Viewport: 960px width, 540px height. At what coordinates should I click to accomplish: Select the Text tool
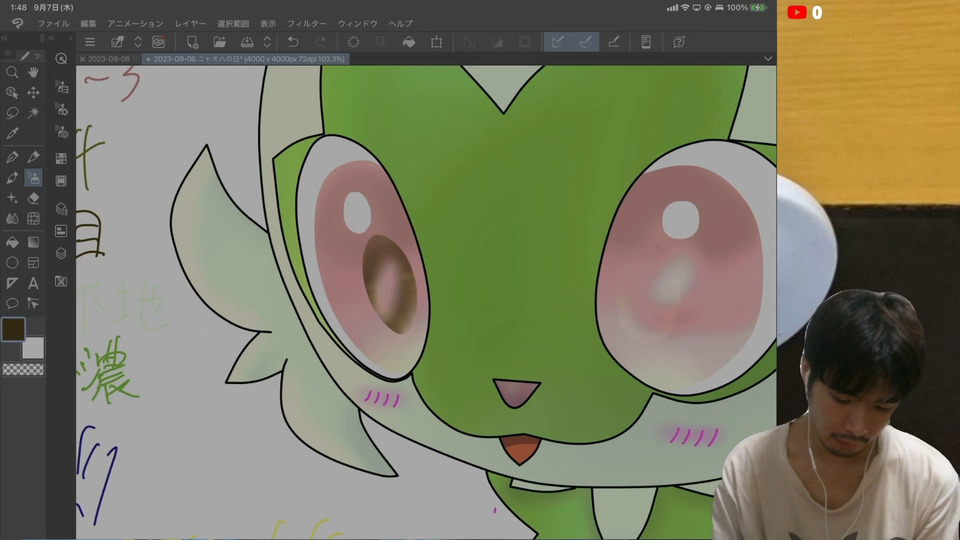click(33, 283)
